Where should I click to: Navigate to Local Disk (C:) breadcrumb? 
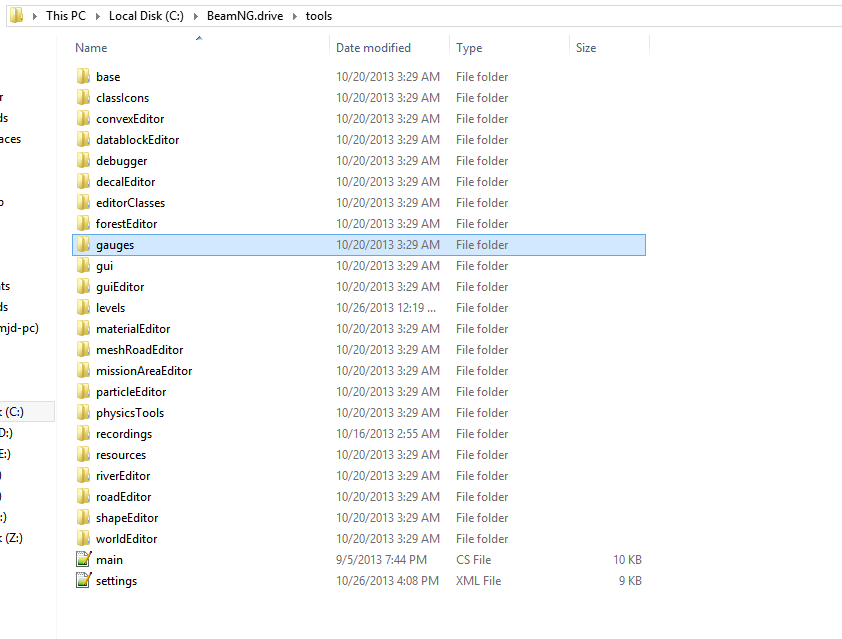pos(146,16)
